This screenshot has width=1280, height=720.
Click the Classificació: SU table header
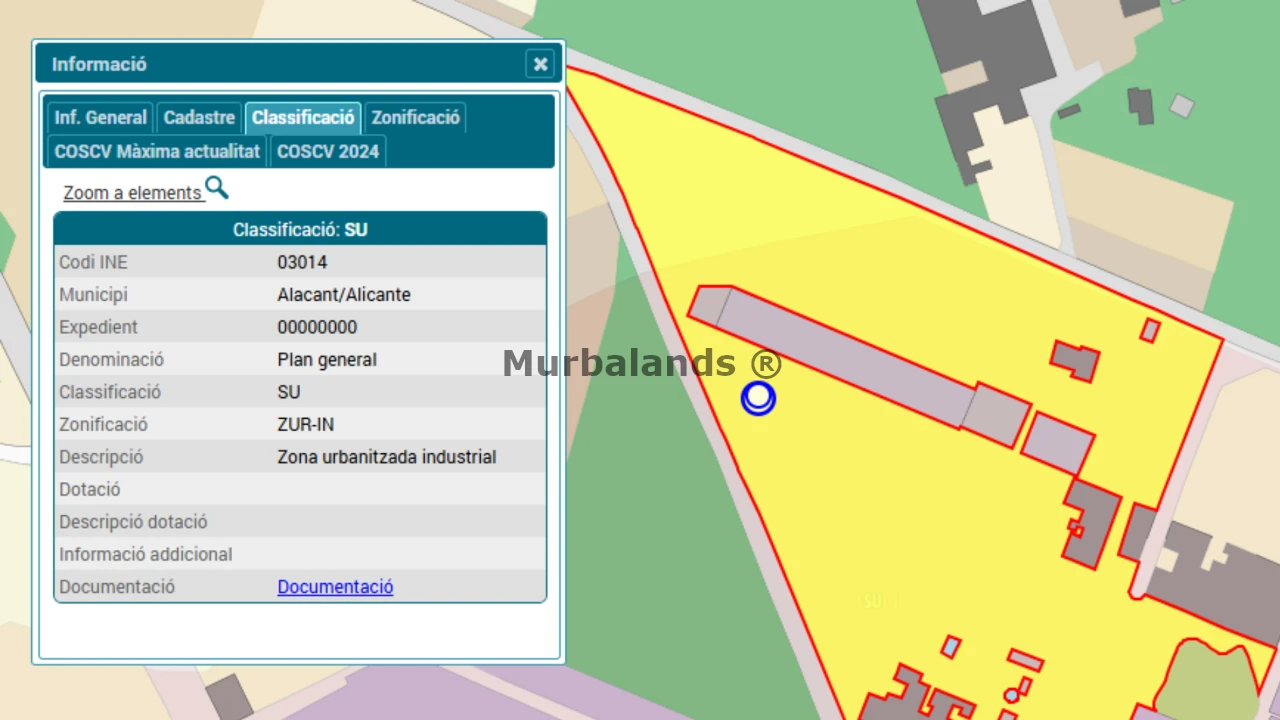click(x=300, y=230)
